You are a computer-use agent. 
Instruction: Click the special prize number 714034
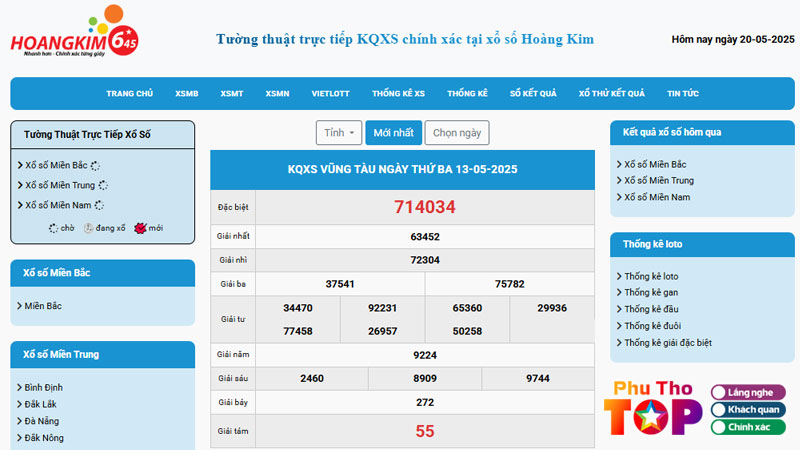[x=424, y=207]
